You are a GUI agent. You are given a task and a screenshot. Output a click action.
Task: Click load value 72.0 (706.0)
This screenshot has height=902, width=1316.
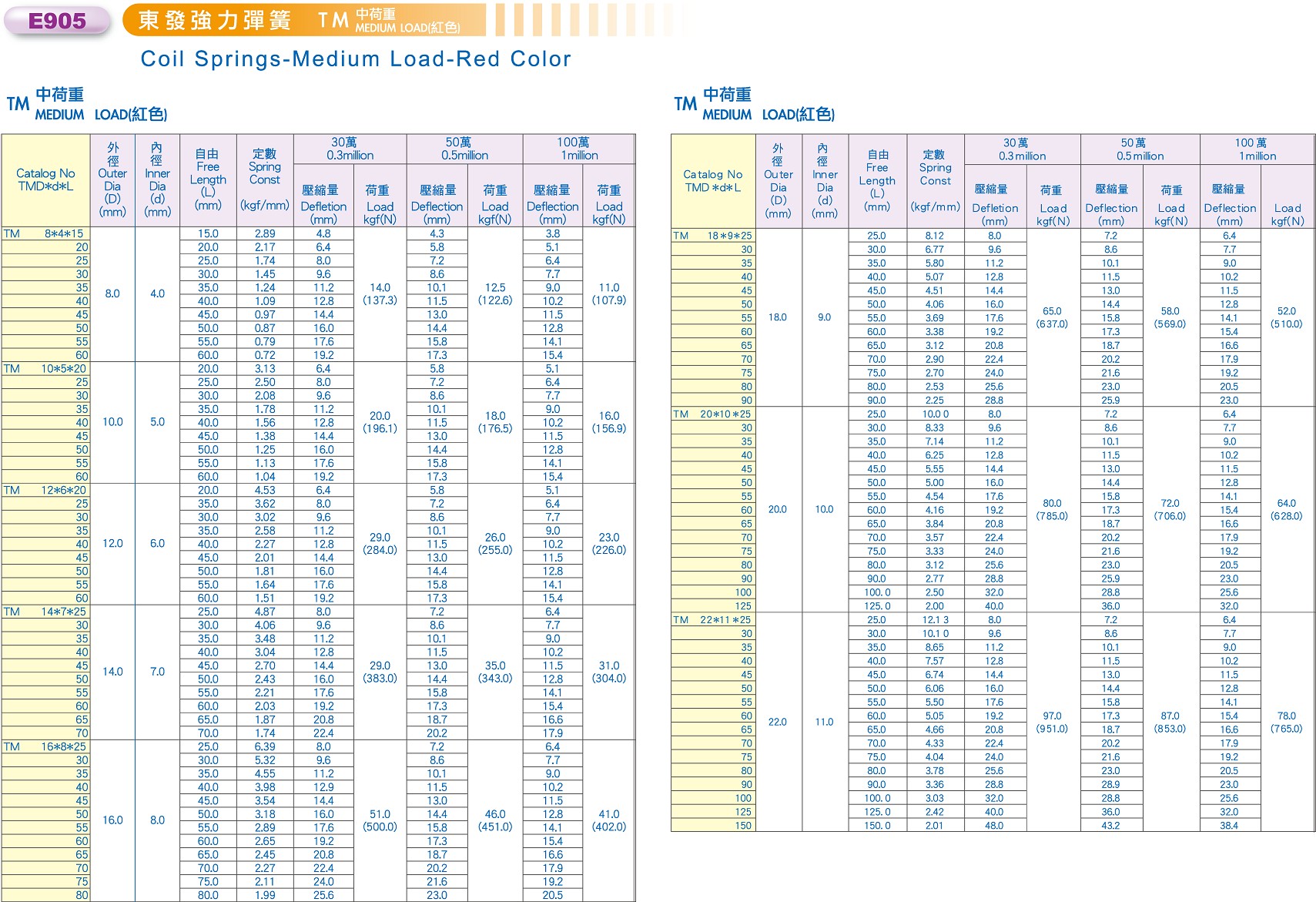coord(1170,509)
